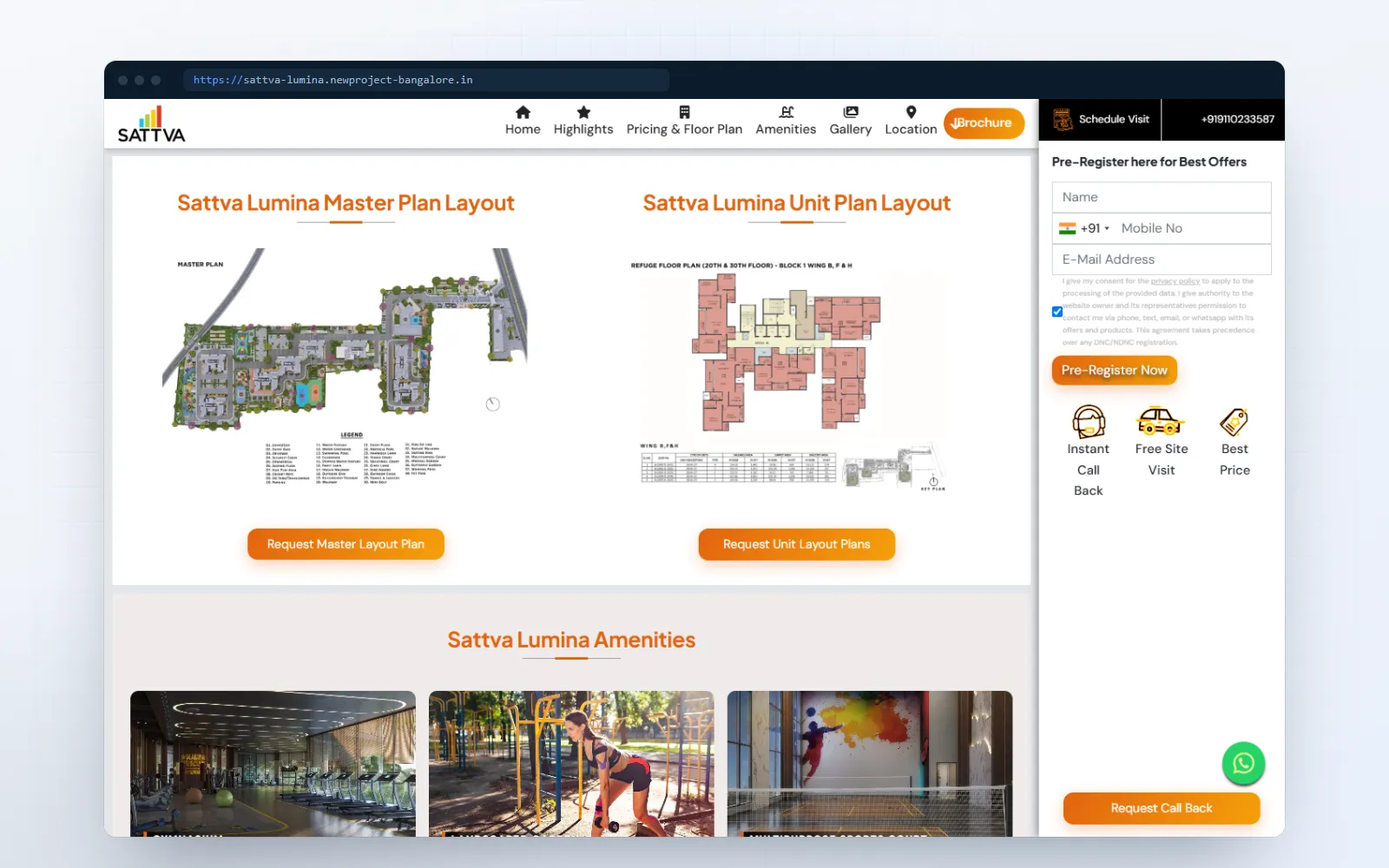Click the Amenities pool icon
The height and width of the screenshot is (868, 1389).
coord(787,112)
